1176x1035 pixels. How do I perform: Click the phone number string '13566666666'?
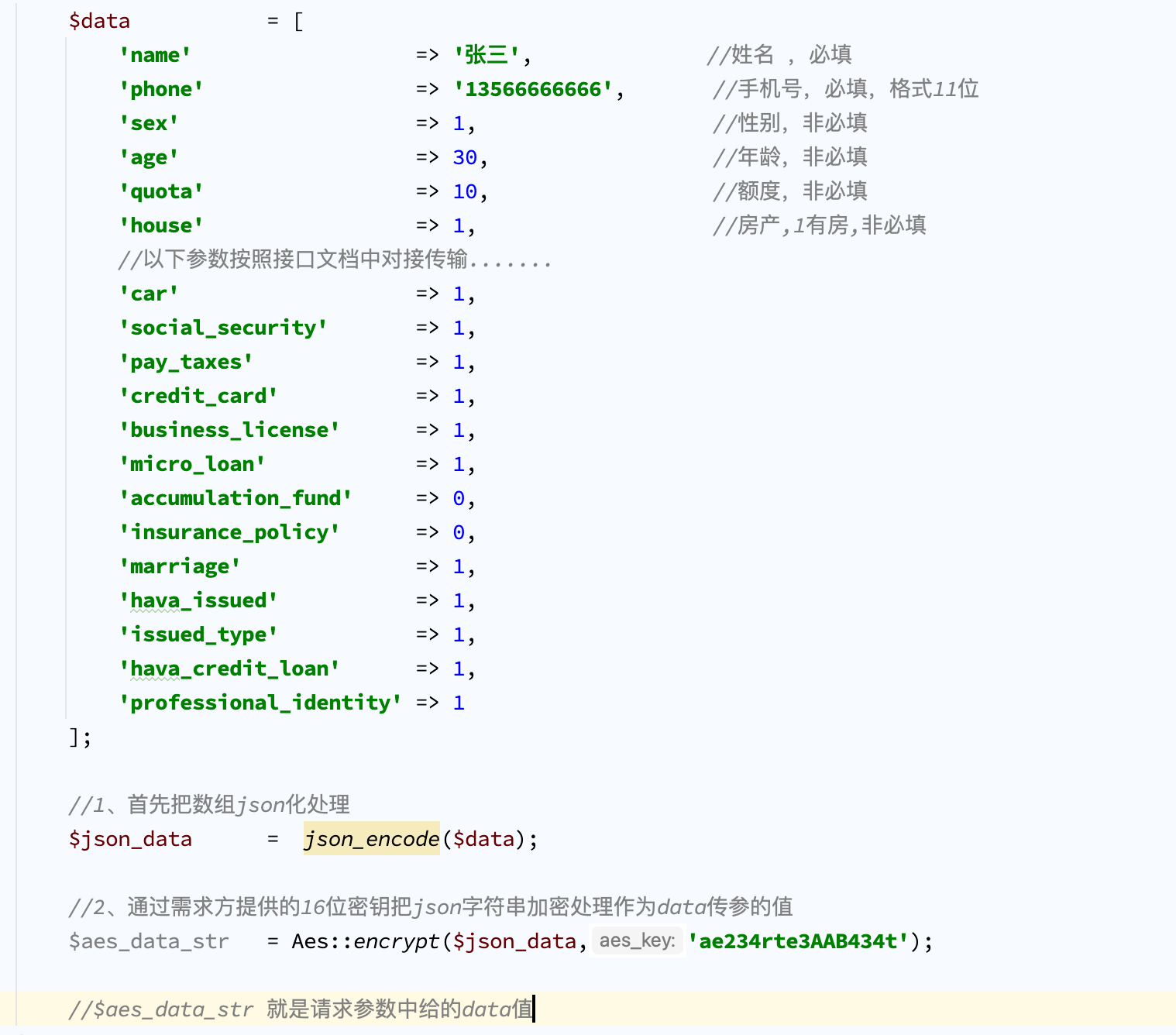click(x=533, y=89)
